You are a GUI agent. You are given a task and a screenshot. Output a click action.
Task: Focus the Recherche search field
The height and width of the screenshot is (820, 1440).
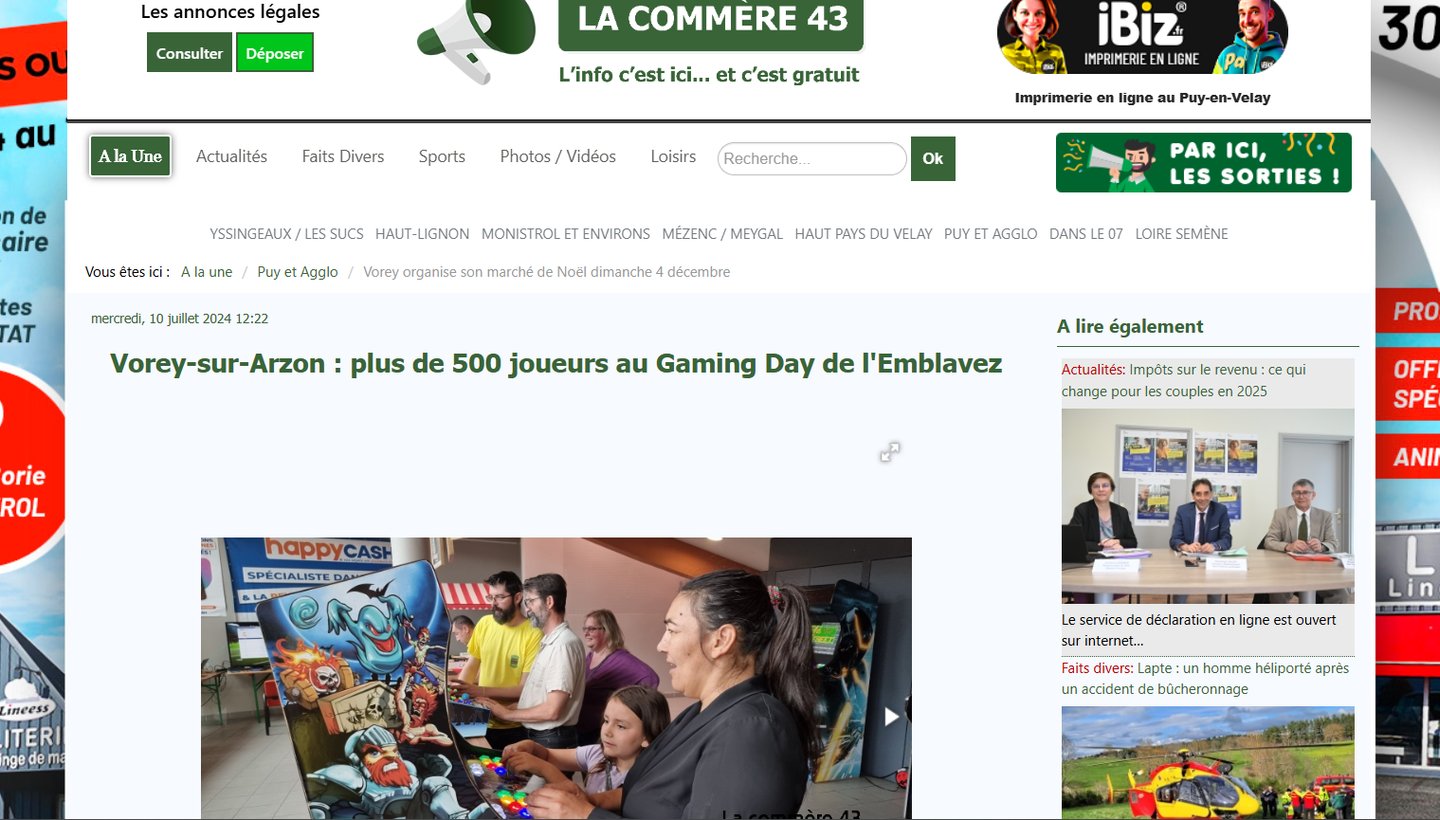coord(812,159)
